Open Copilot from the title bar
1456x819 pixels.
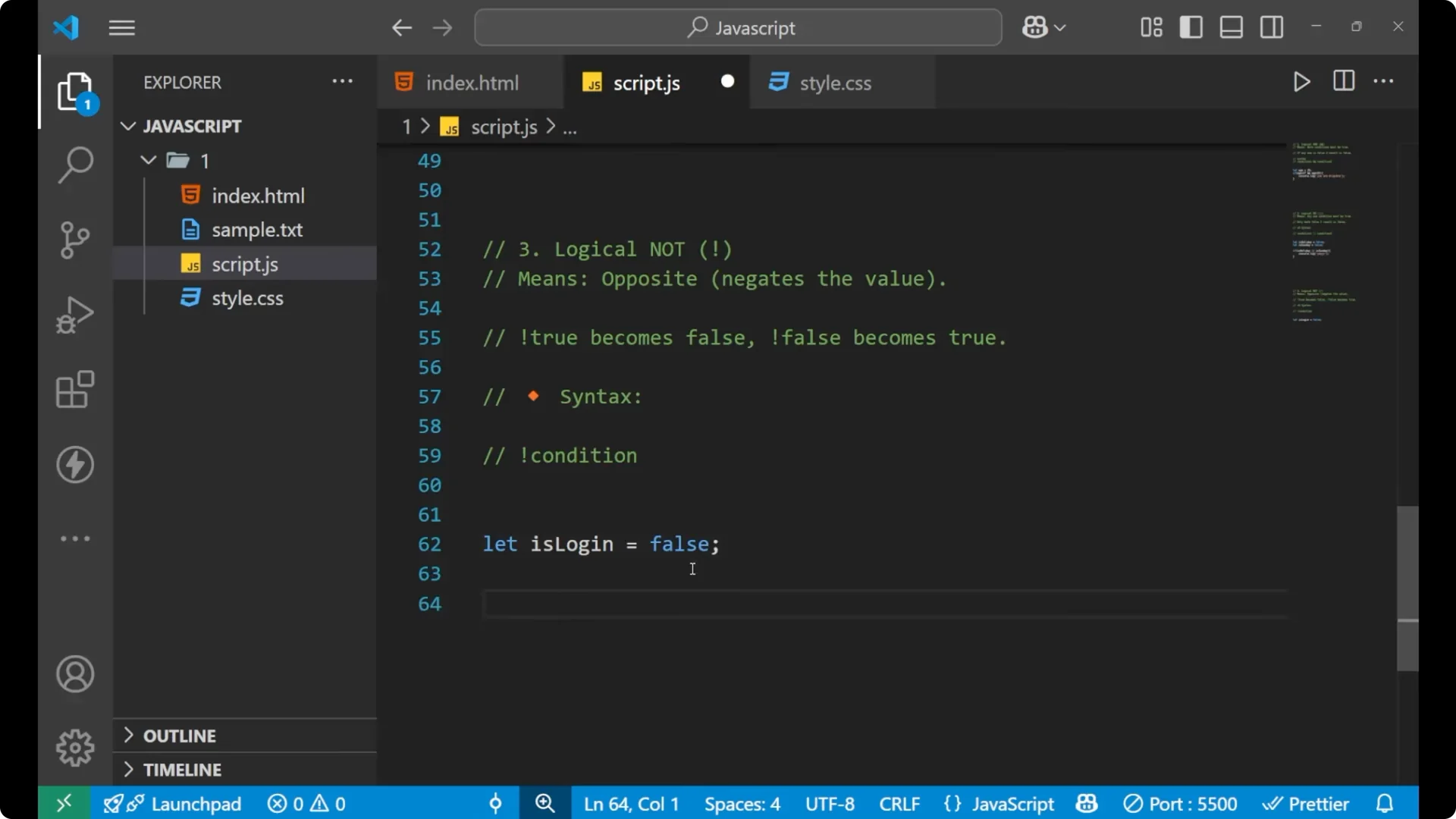click(1035, 27)
